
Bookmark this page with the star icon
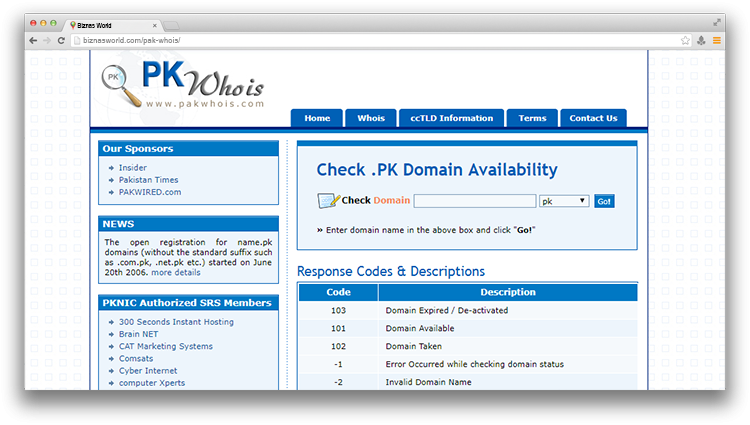click(x=685, y=41)
